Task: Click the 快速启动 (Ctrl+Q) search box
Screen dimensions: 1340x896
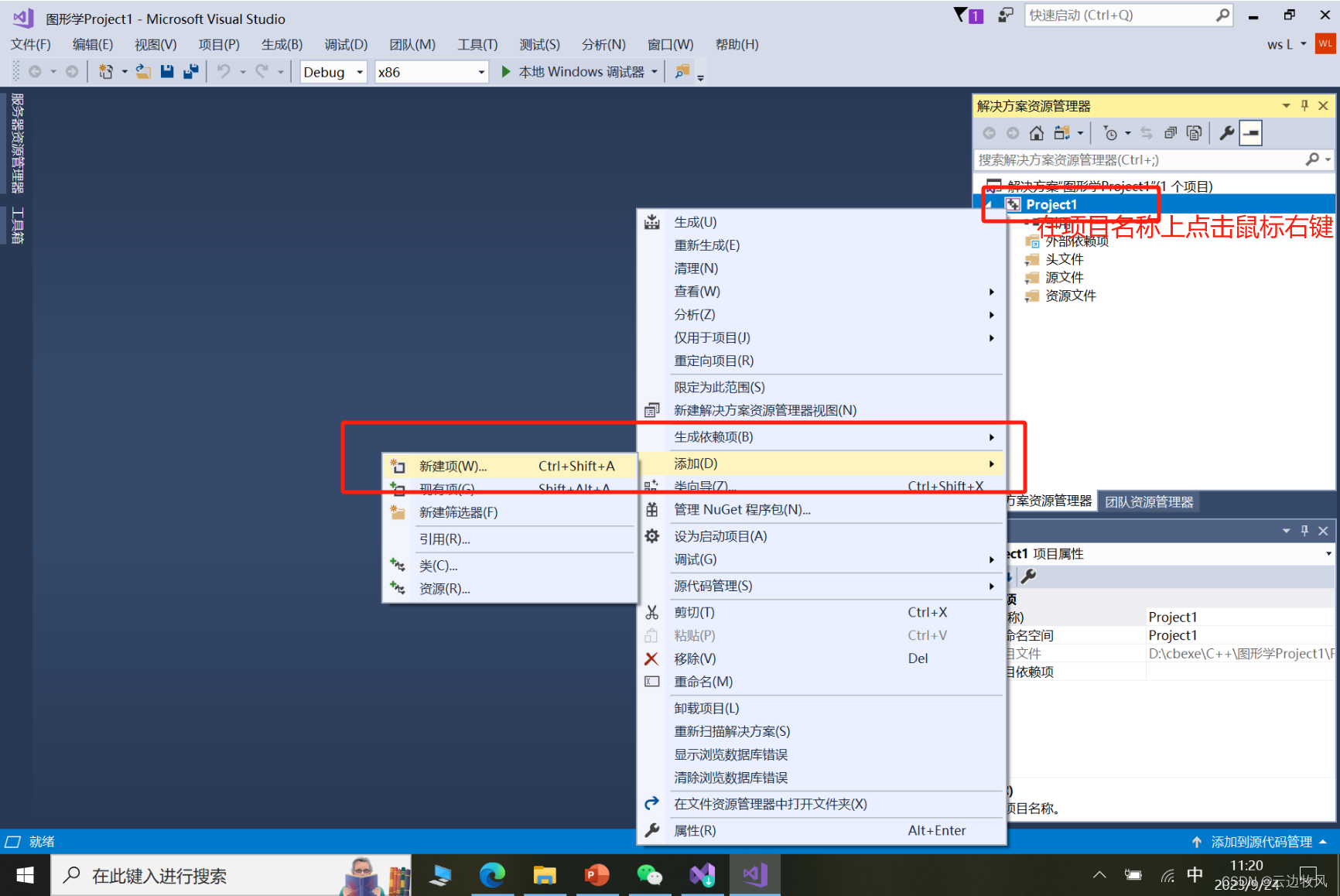Action: pos(1128,15)
